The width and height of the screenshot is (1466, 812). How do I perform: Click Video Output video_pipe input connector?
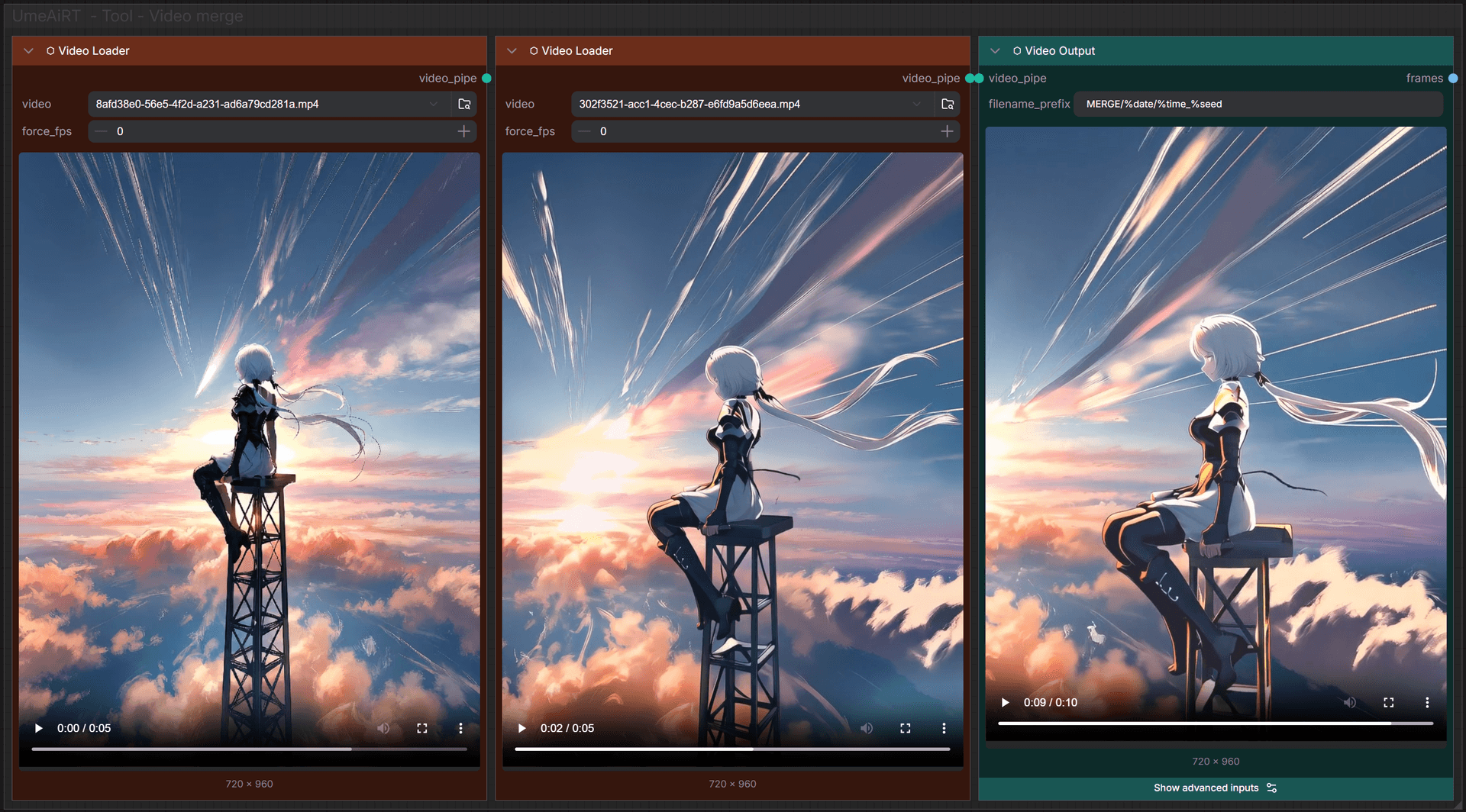[x=980, y=78]
